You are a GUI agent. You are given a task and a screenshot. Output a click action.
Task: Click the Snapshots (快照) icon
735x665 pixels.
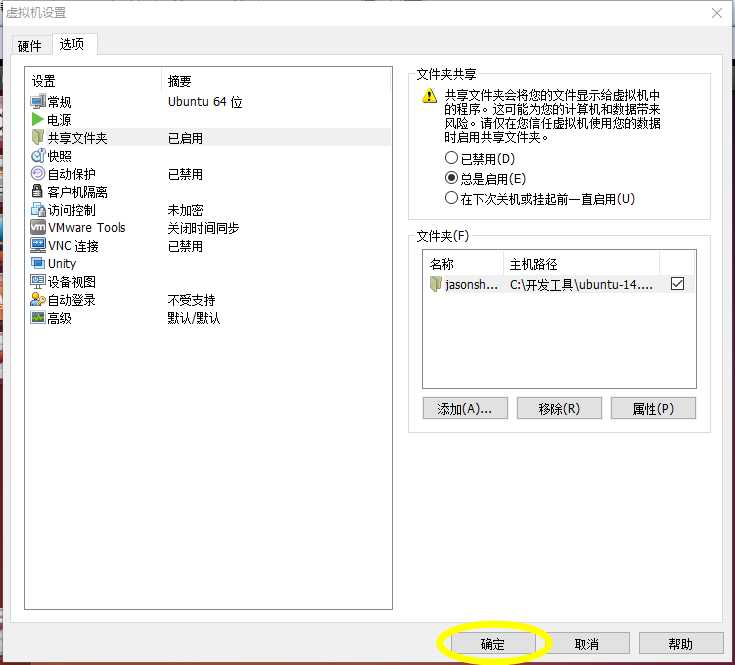tap(38, 156)
